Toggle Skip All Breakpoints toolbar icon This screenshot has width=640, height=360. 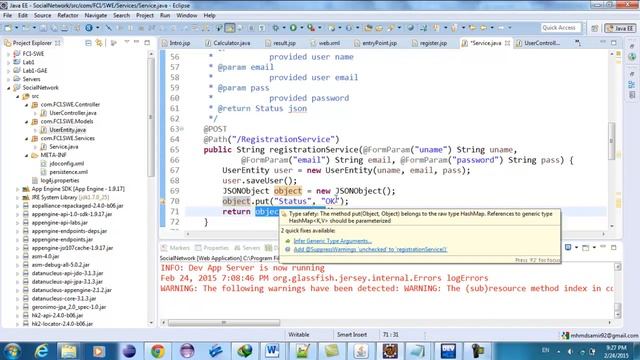tap(108, 28)
